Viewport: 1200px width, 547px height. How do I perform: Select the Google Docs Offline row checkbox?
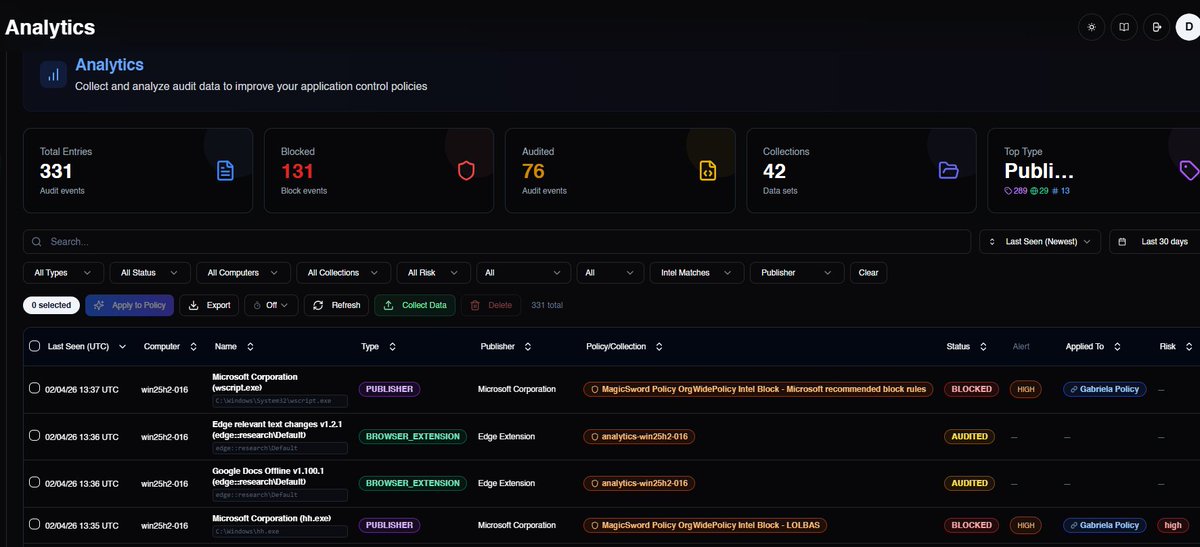(x=35, y=482)
